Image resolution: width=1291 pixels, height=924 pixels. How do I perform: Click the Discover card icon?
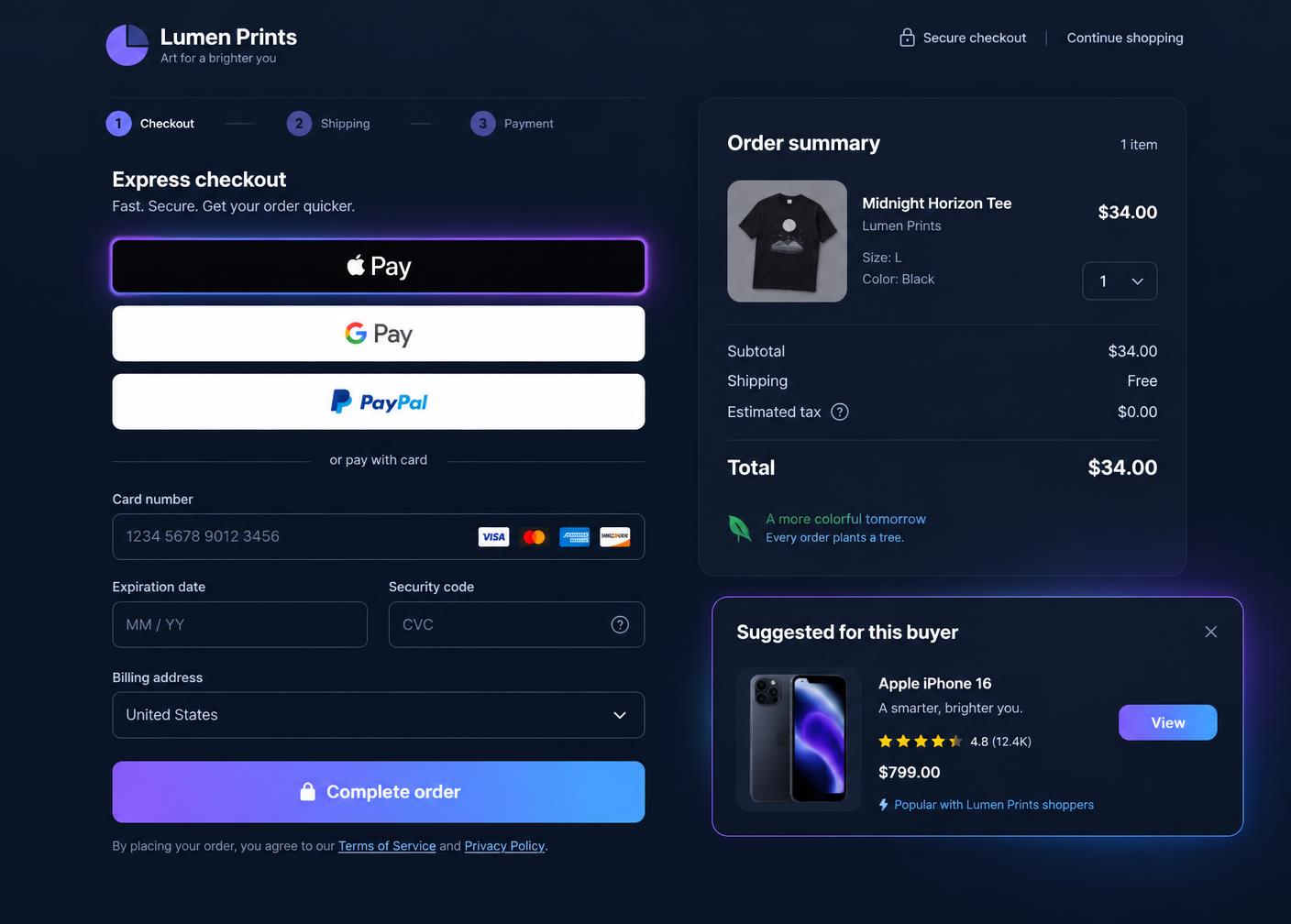click(x=615, y=537)
